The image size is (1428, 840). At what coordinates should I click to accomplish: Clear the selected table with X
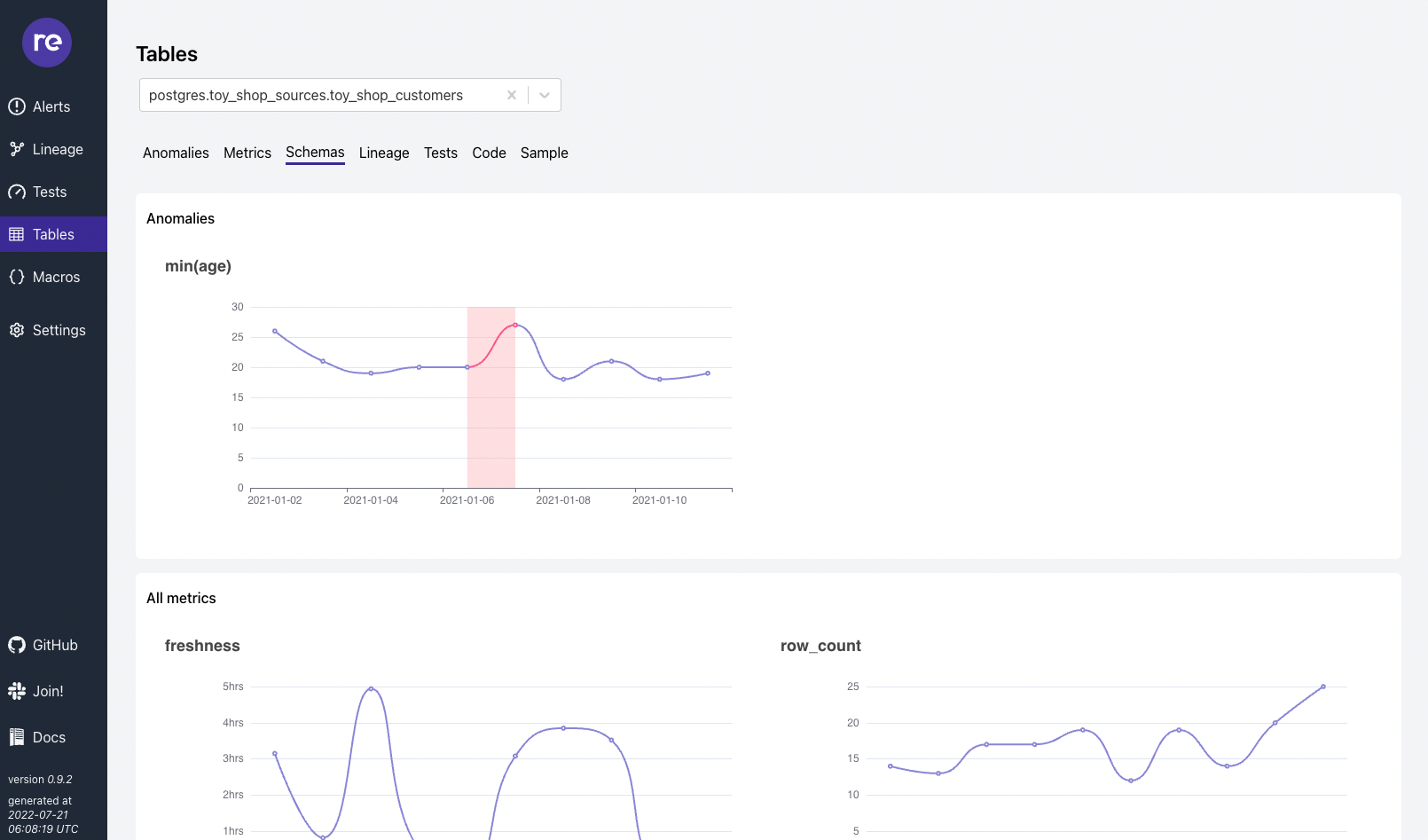click(512, 95)
